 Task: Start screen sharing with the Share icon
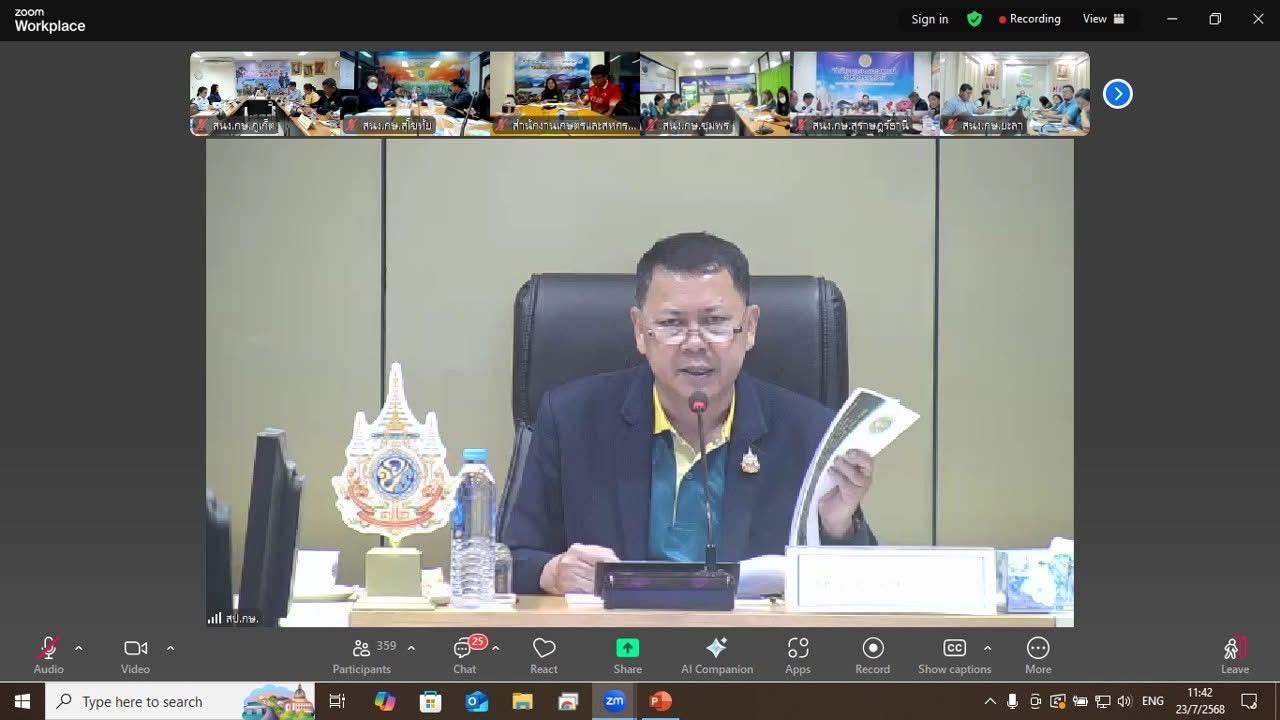tap(627, 648)
